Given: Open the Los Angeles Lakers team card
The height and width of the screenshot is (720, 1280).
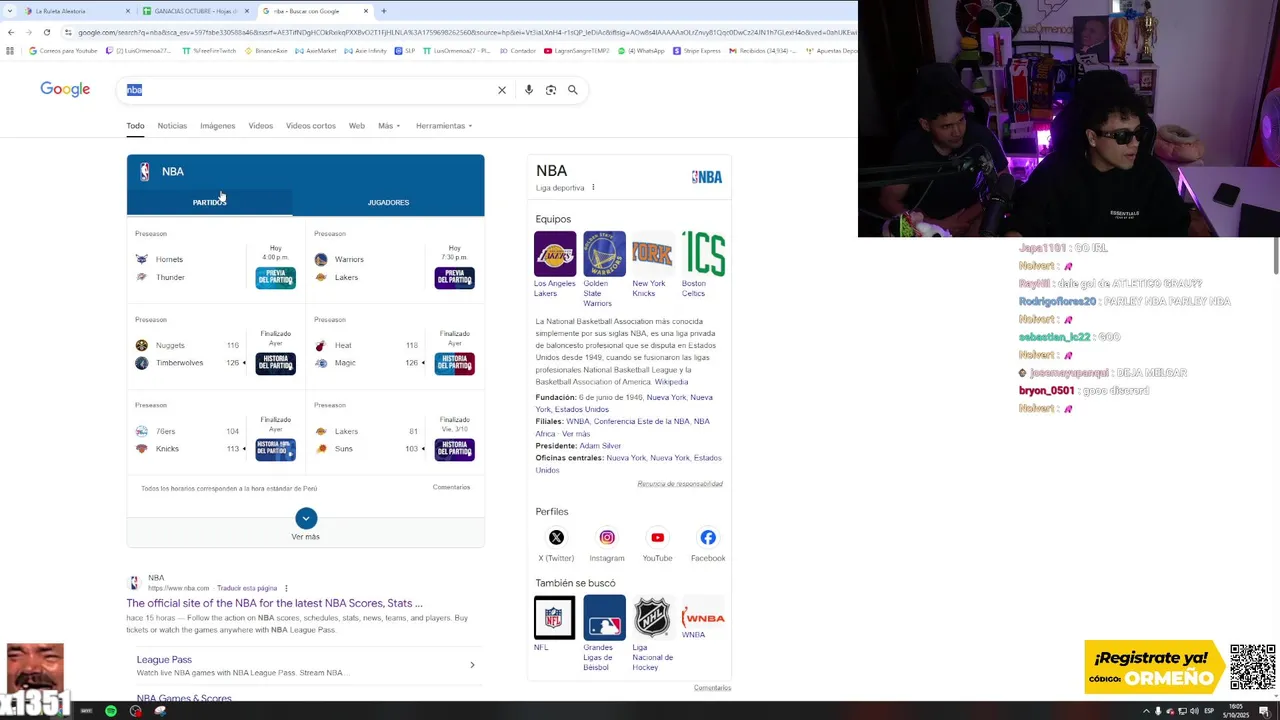Looking at the screenshot, I should pyautogui.click(x=555, y=264).
